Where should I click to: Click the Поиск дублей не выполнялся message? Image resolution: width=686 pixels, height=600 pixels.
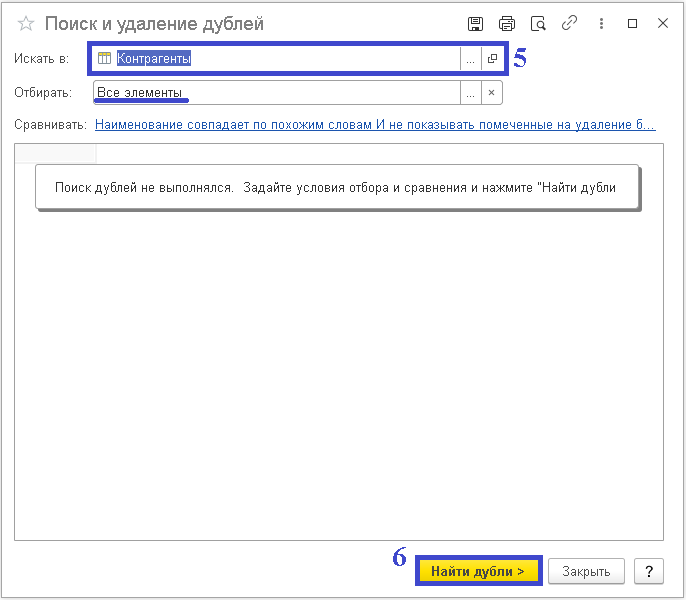coord(336,188)
